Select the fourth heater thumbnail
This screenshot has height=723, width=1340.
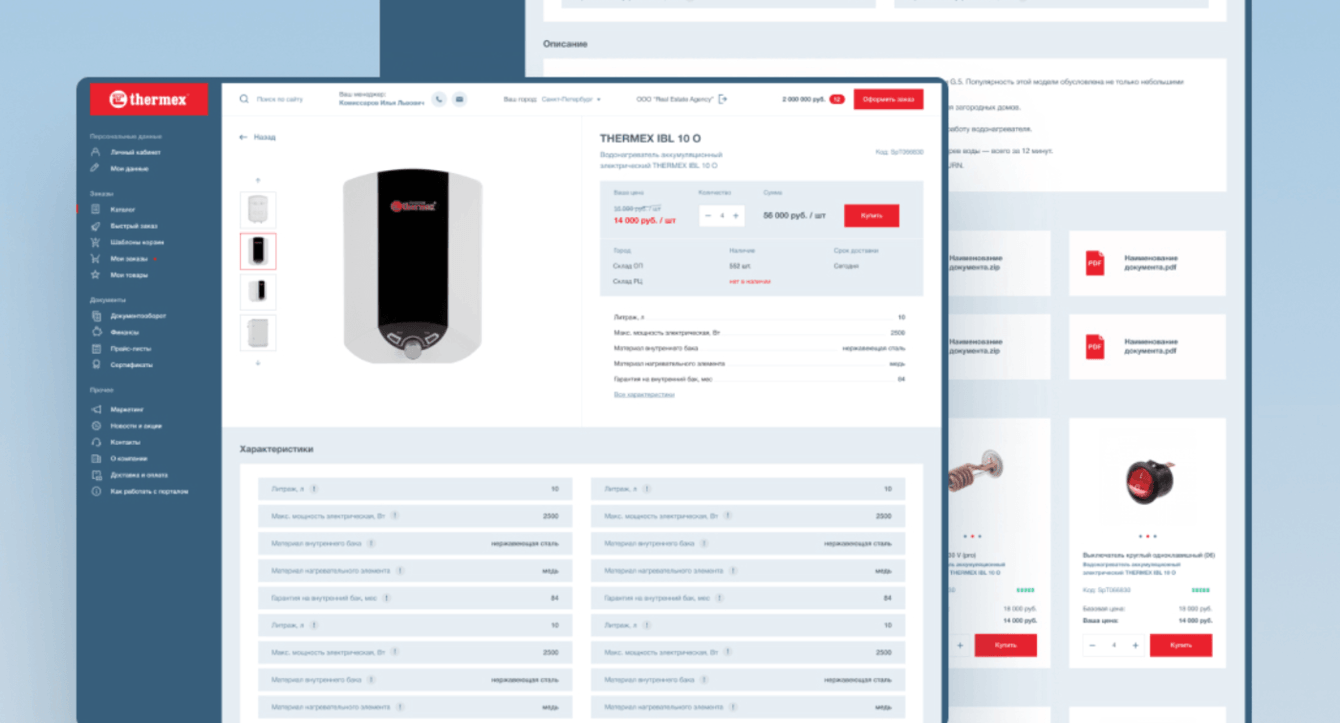[x=258, y=333]
